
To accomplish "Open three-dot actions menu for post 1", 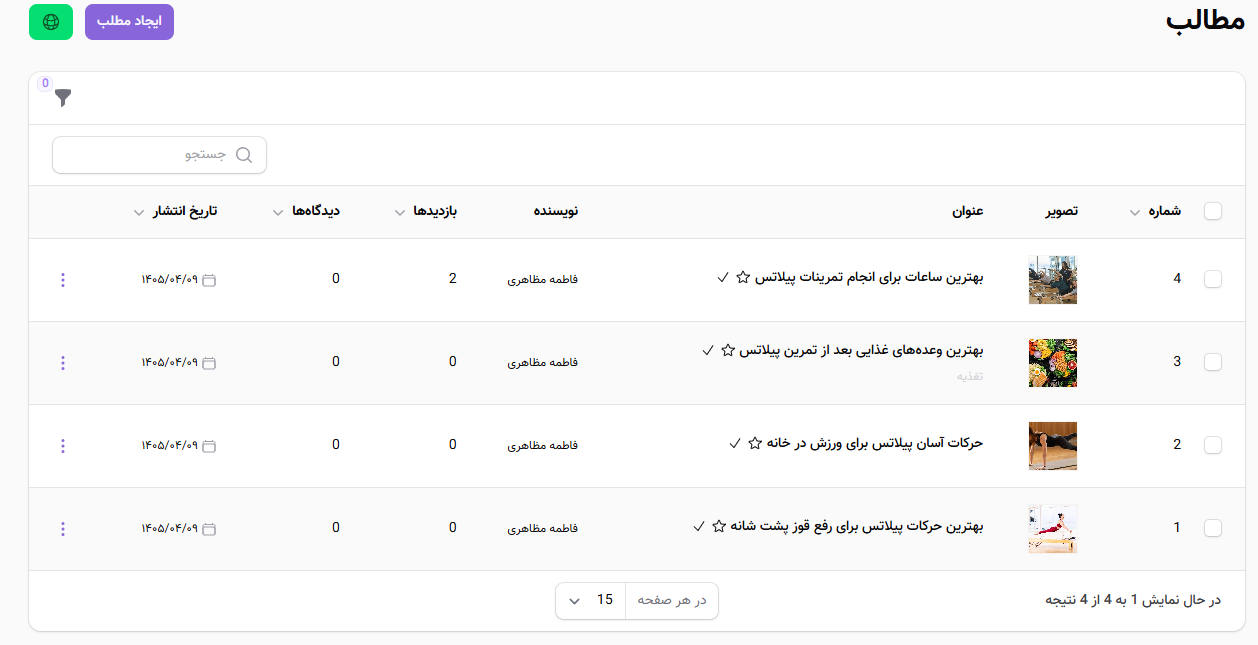I will point(63,529).
